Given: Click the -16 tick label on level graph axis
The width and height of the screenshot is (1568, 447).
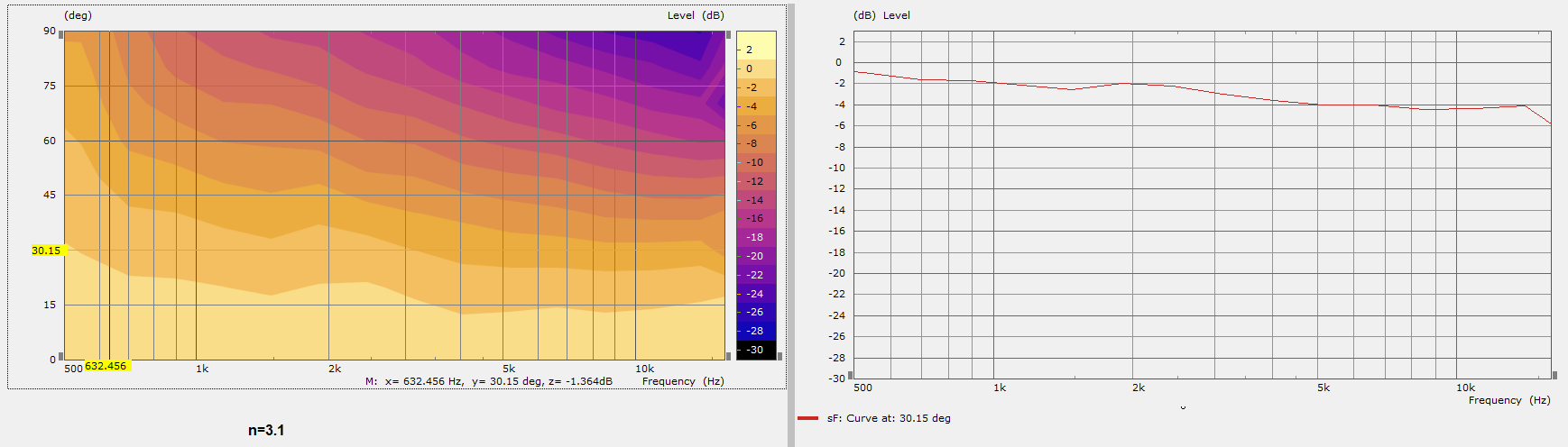Looking at the screenshot, I should click(x=837, y=231).
